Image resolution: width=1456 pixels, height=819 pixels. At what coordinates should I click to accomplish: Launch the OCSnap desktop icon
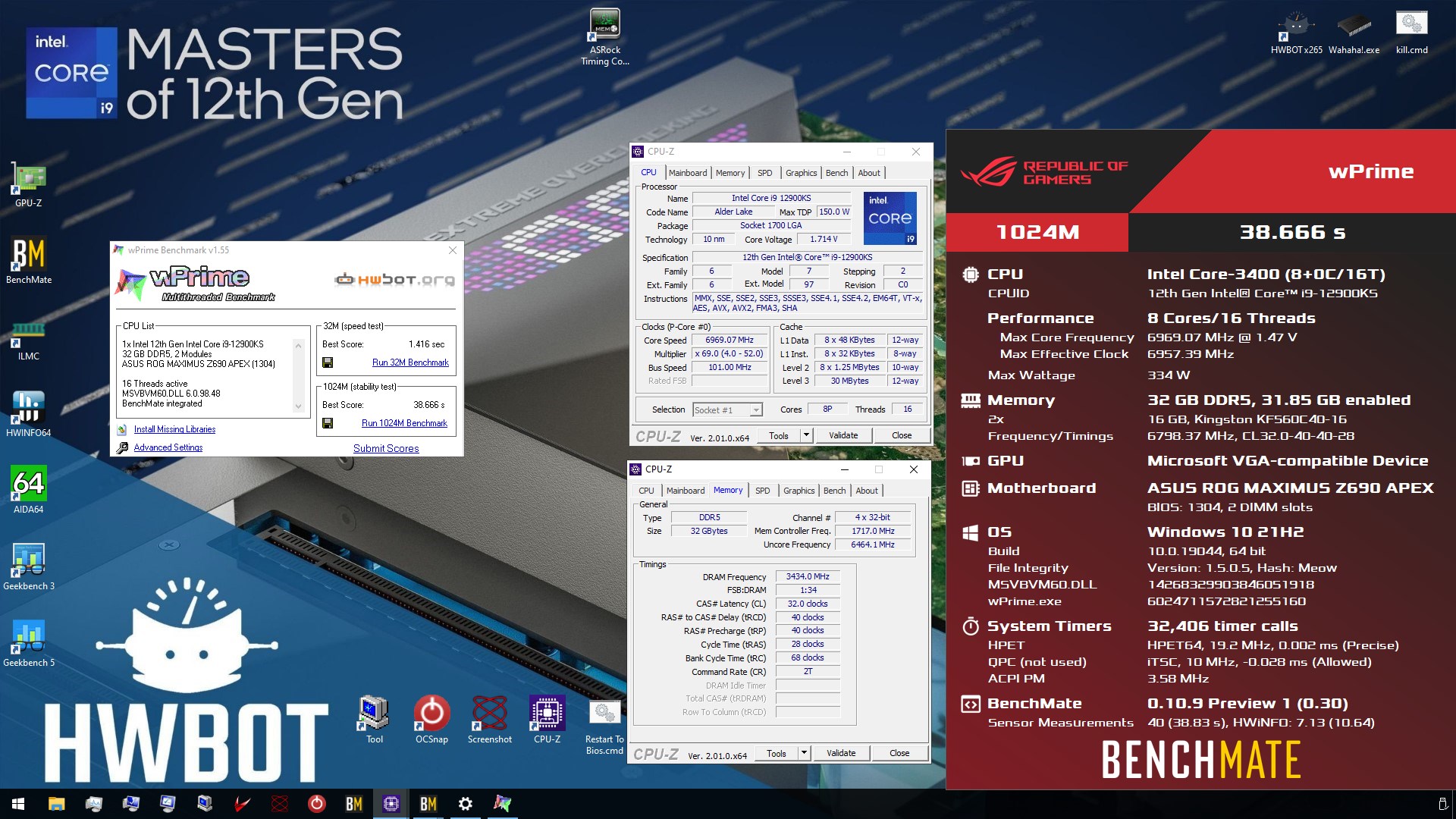(431, 720)
